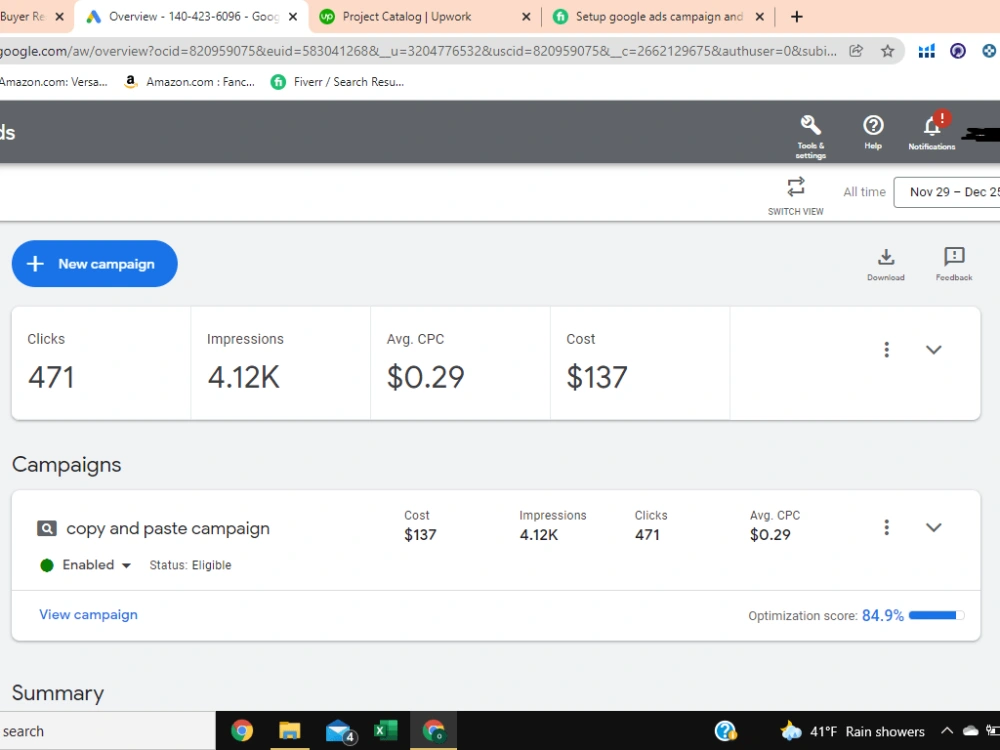Image resolution: width=1000 pixels, height=750 pixels.
Task: Click All time label
Action: click(x=864, y=192)
